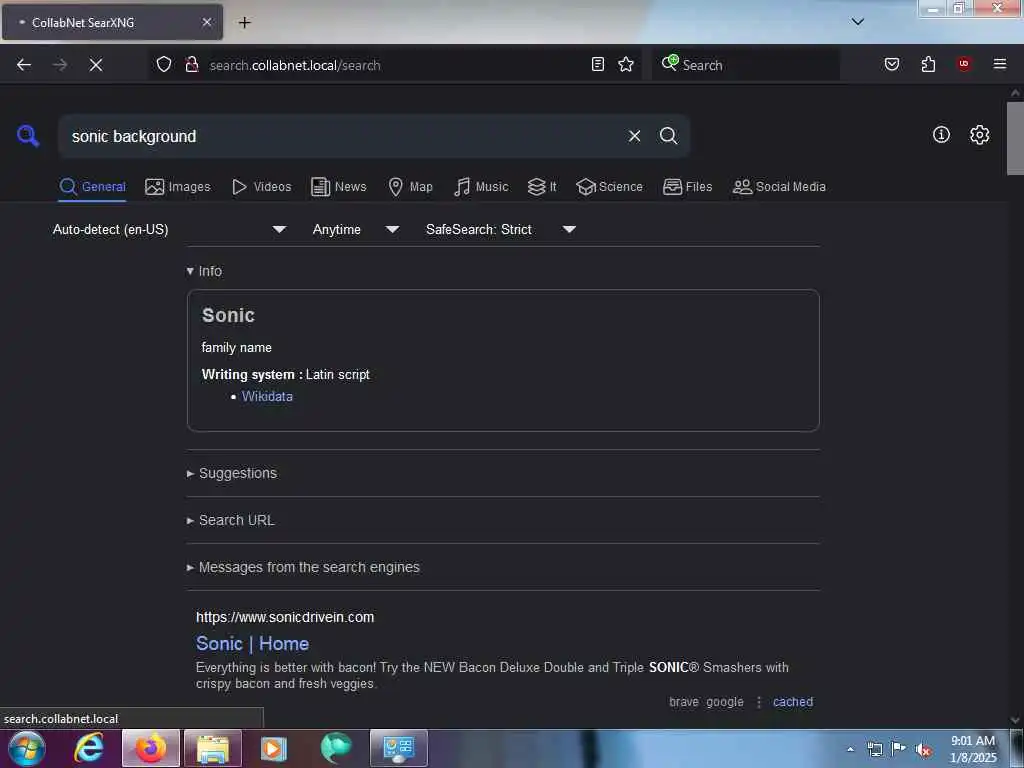Open the Wikidata link
The height and width of the screenshot is (768, 1024).
tap(267, 396)
